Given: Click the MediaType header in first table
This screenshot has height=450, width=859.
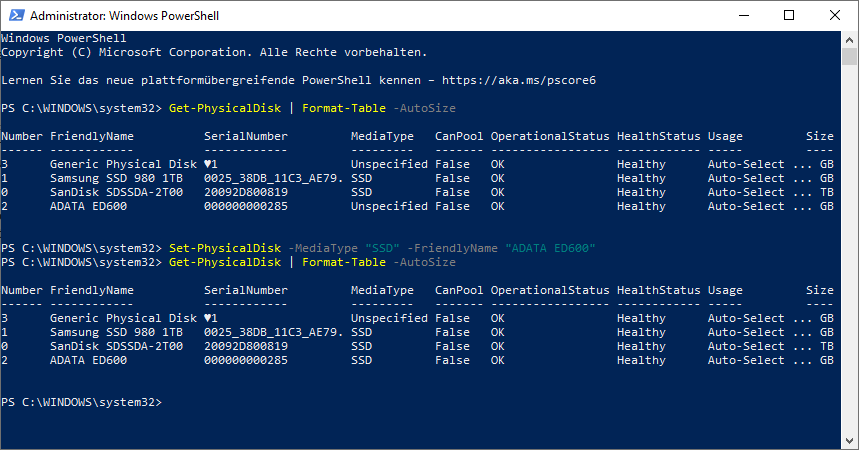Looking at the screenshot, I should click(382, 136).
